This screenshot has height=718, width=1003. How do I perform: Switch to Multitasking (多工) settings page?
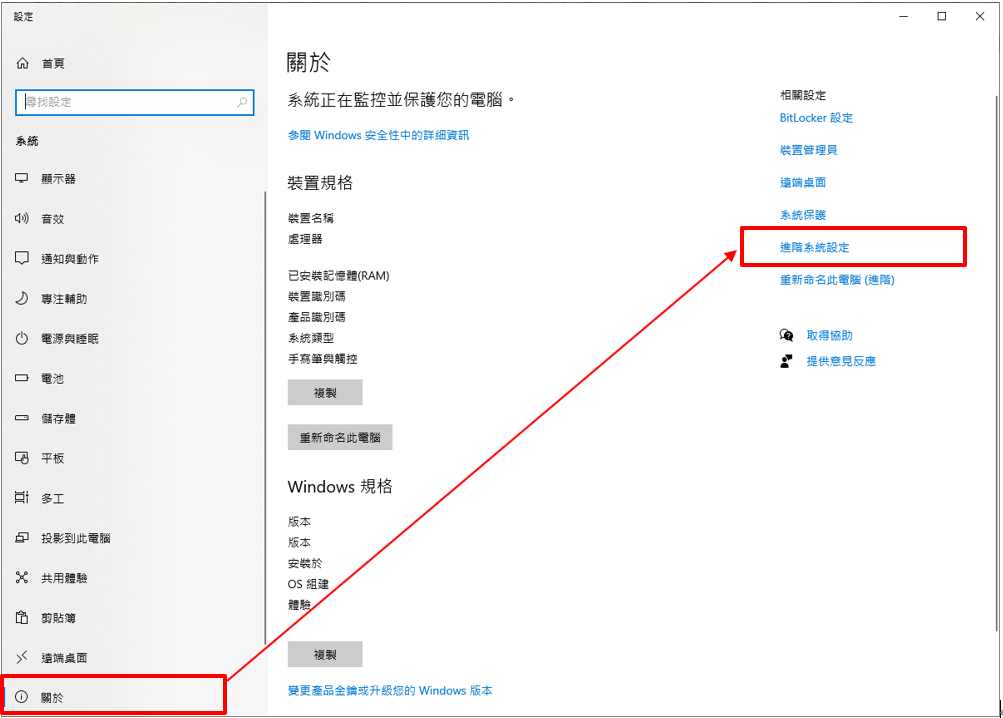[52, 498]
